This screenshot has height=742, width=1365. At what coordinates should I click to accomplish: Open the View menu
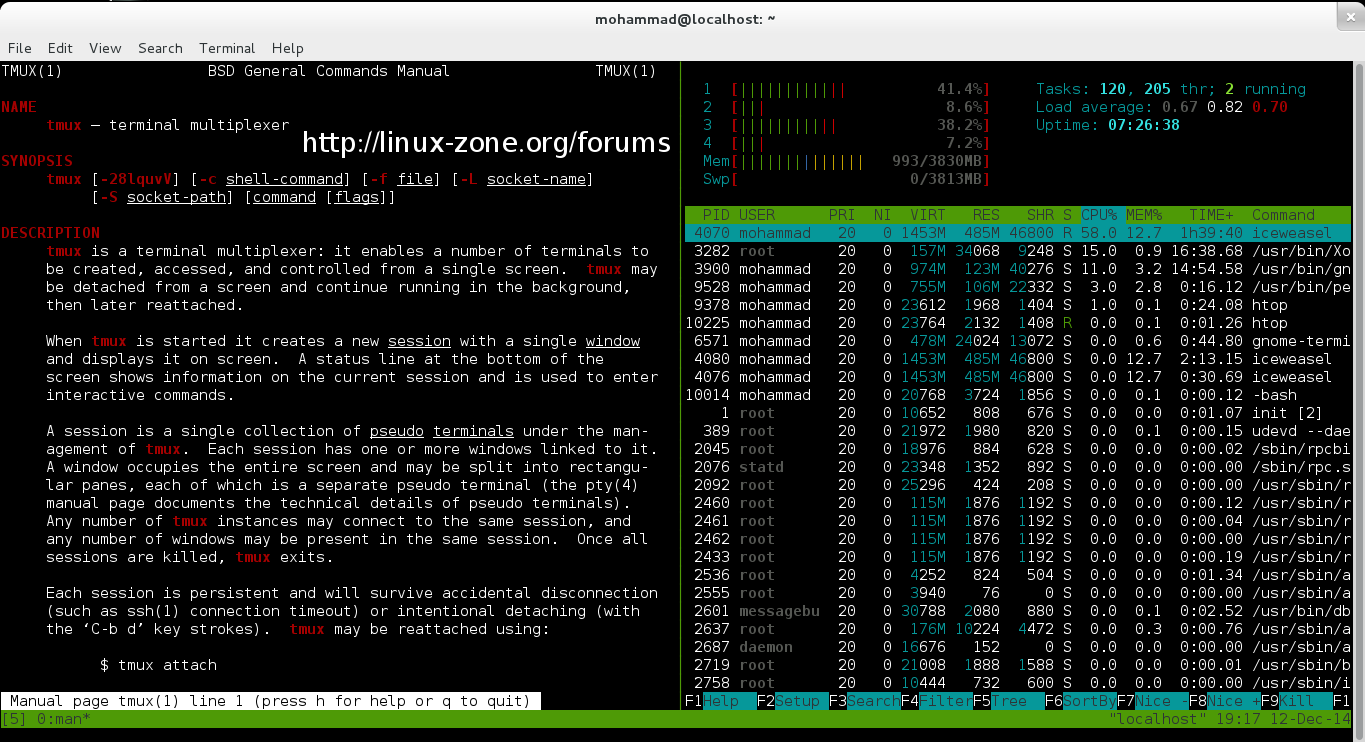105,48
